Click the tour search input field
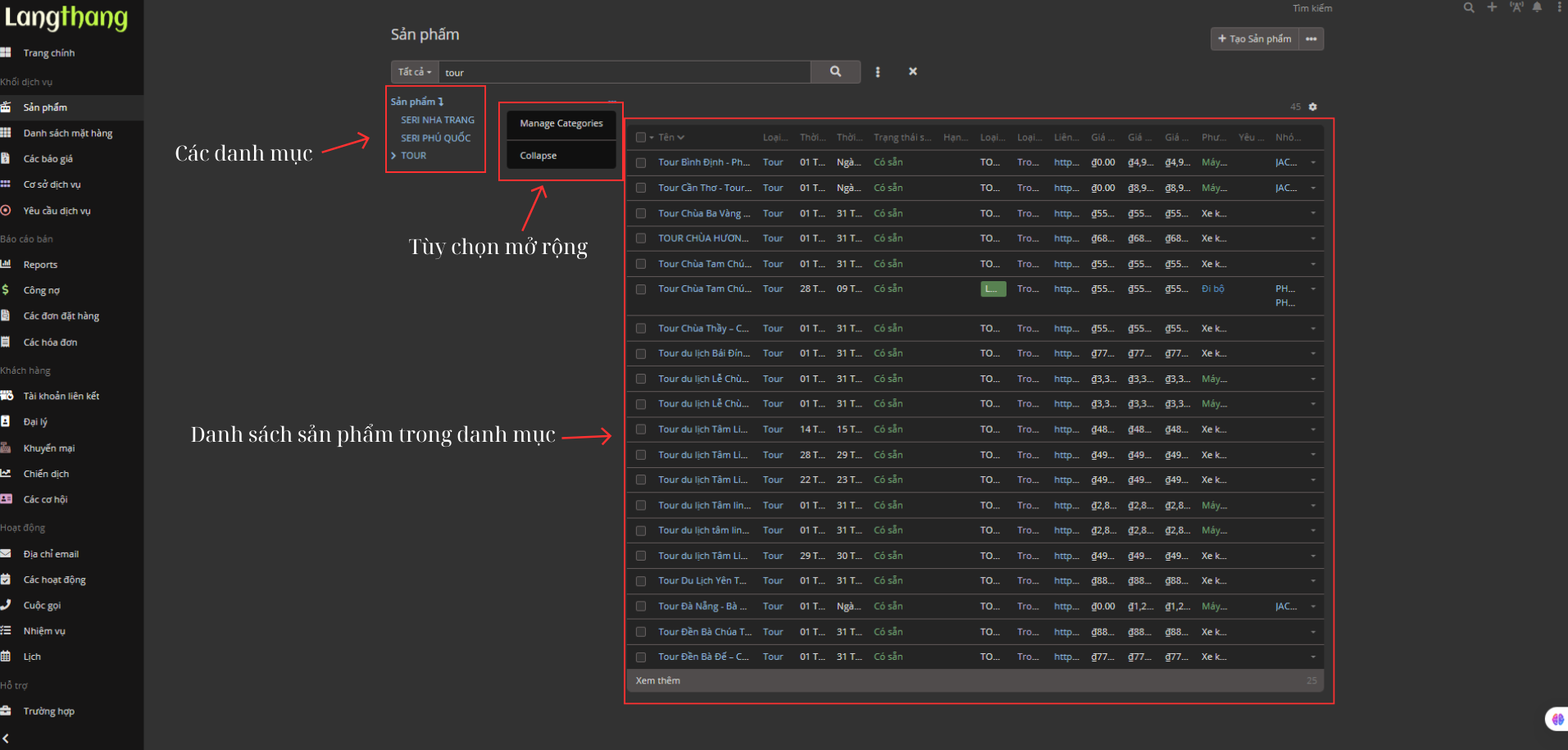The width and height of the screenshot is (1568, 750). tap(623, 73)
